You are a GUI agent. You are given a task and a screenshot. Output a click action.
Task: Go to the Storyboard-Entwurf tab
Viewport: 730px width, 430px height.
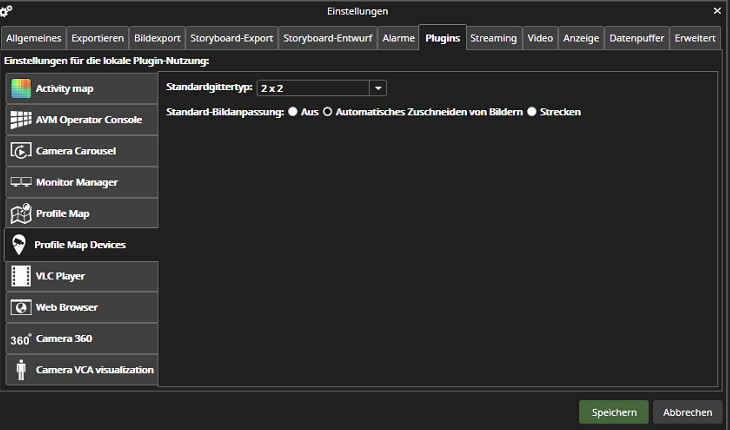(x=328, y=38)
